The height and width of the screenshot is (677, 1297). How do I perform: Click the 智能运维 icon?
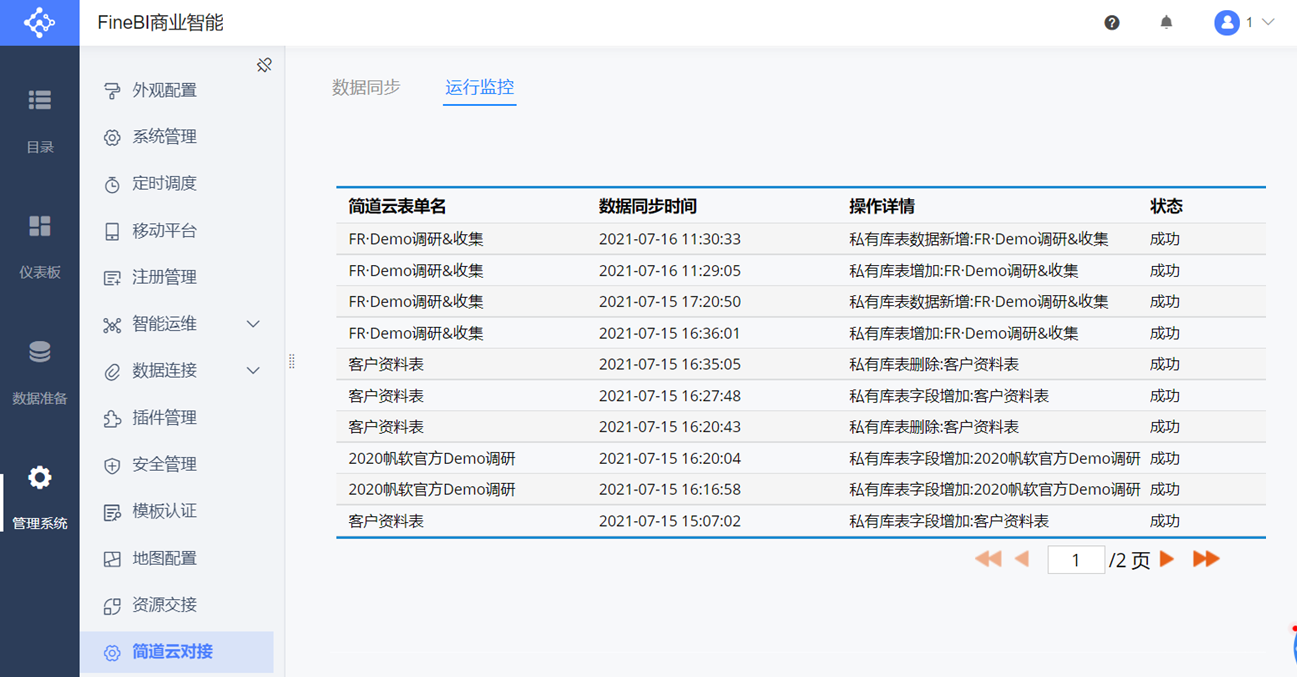[x=112, y=325]
